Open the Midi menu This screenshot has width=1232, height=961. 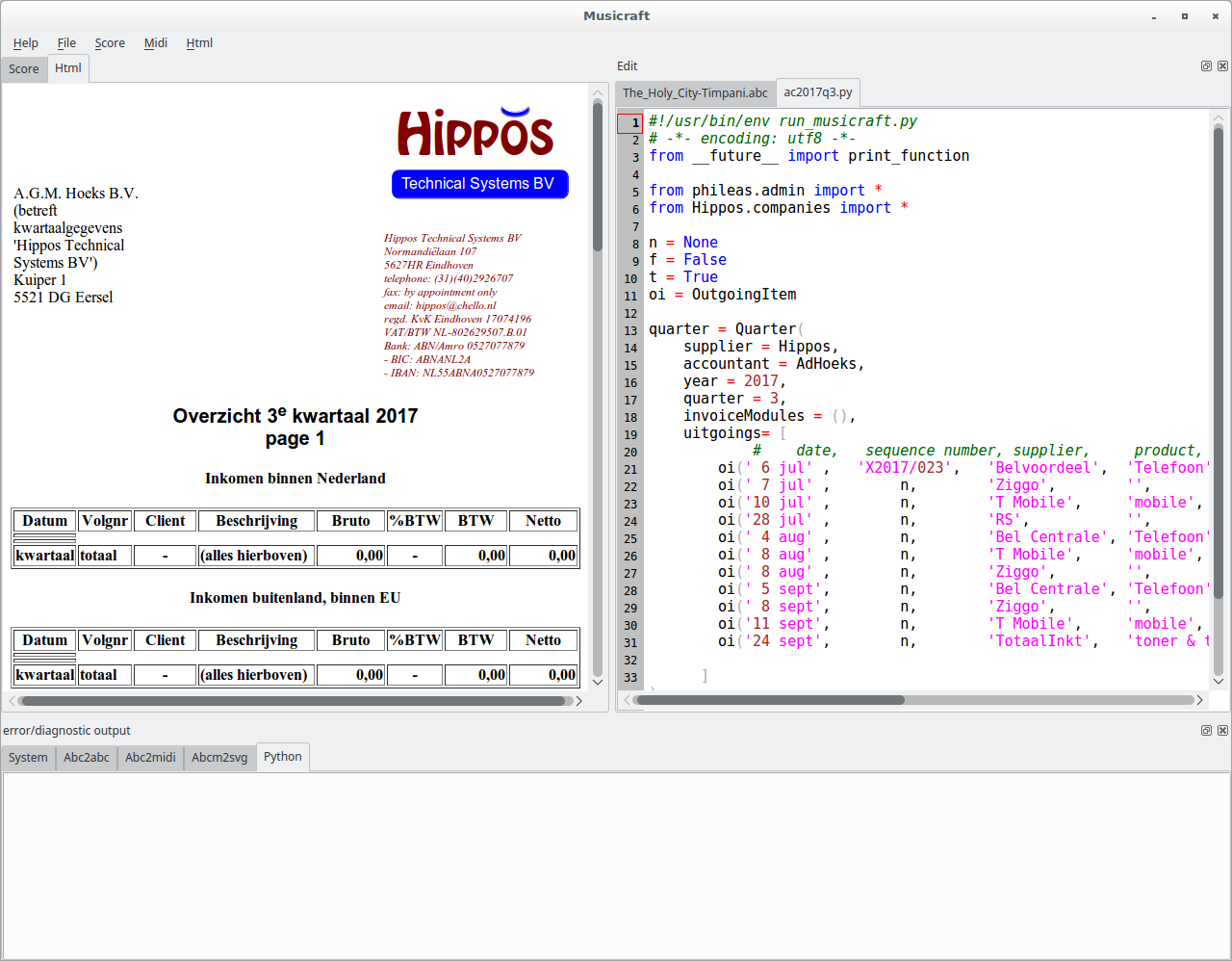156,43
